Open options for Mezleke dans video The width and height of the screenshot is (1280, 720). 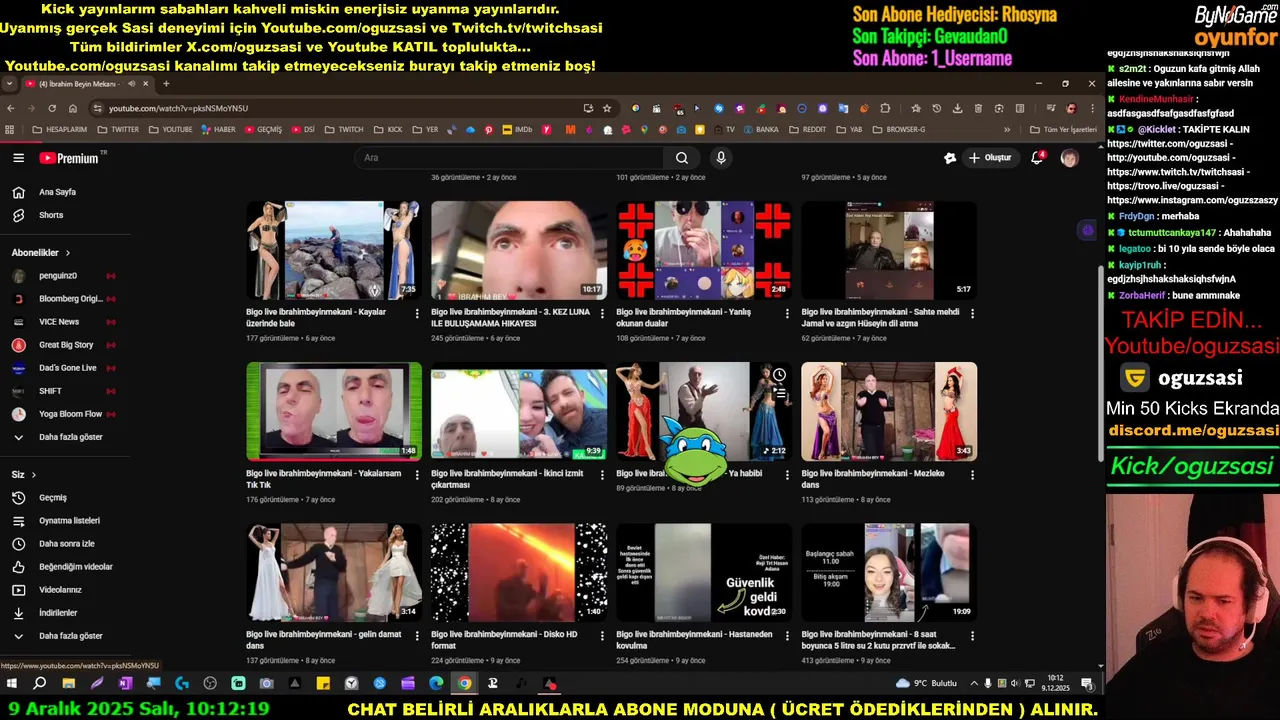tap(972, 474)
